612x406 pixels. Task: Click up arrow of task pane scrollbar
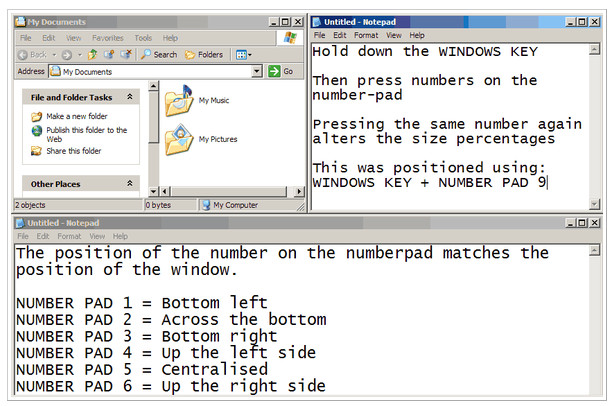coord(153,85)
